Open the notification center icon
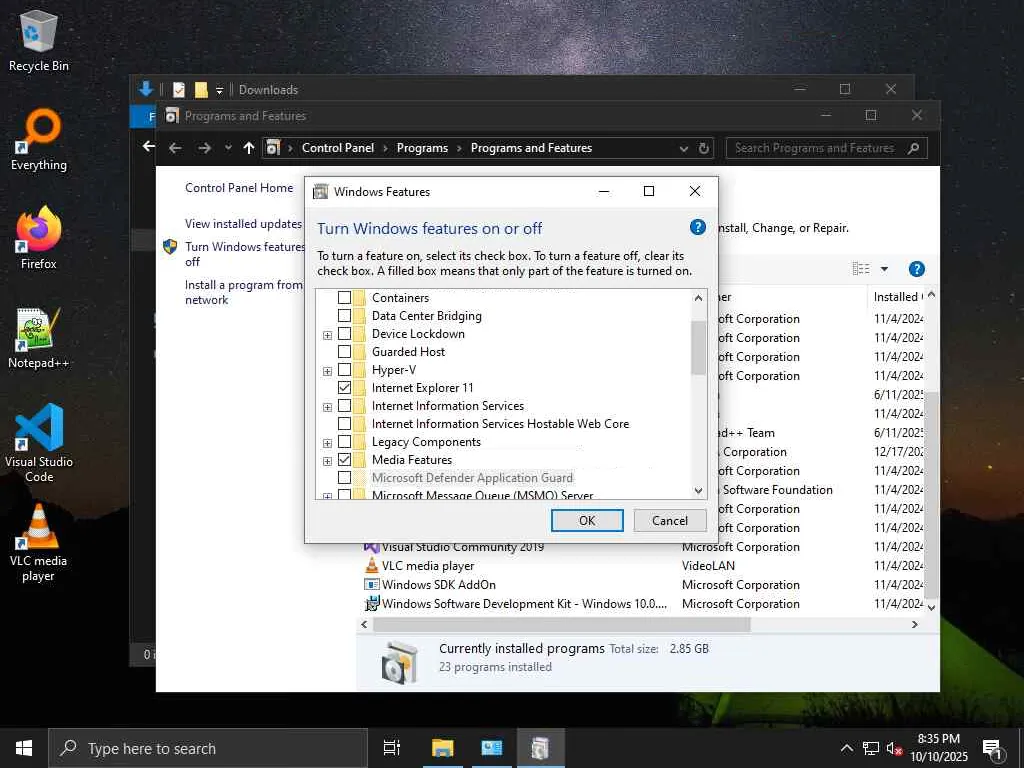The image size is (1024, 768). [992, 750]
